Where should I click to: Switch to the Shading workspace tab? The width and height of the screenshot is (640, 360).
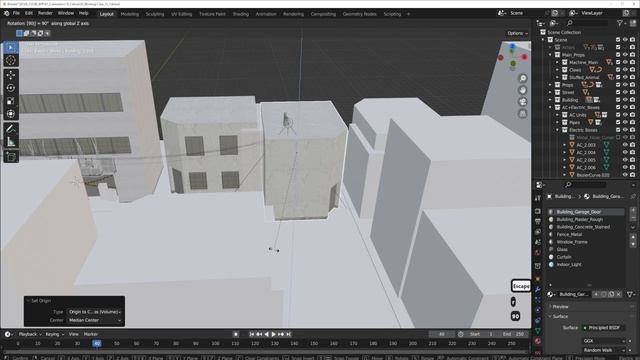(x=240, y=14)
